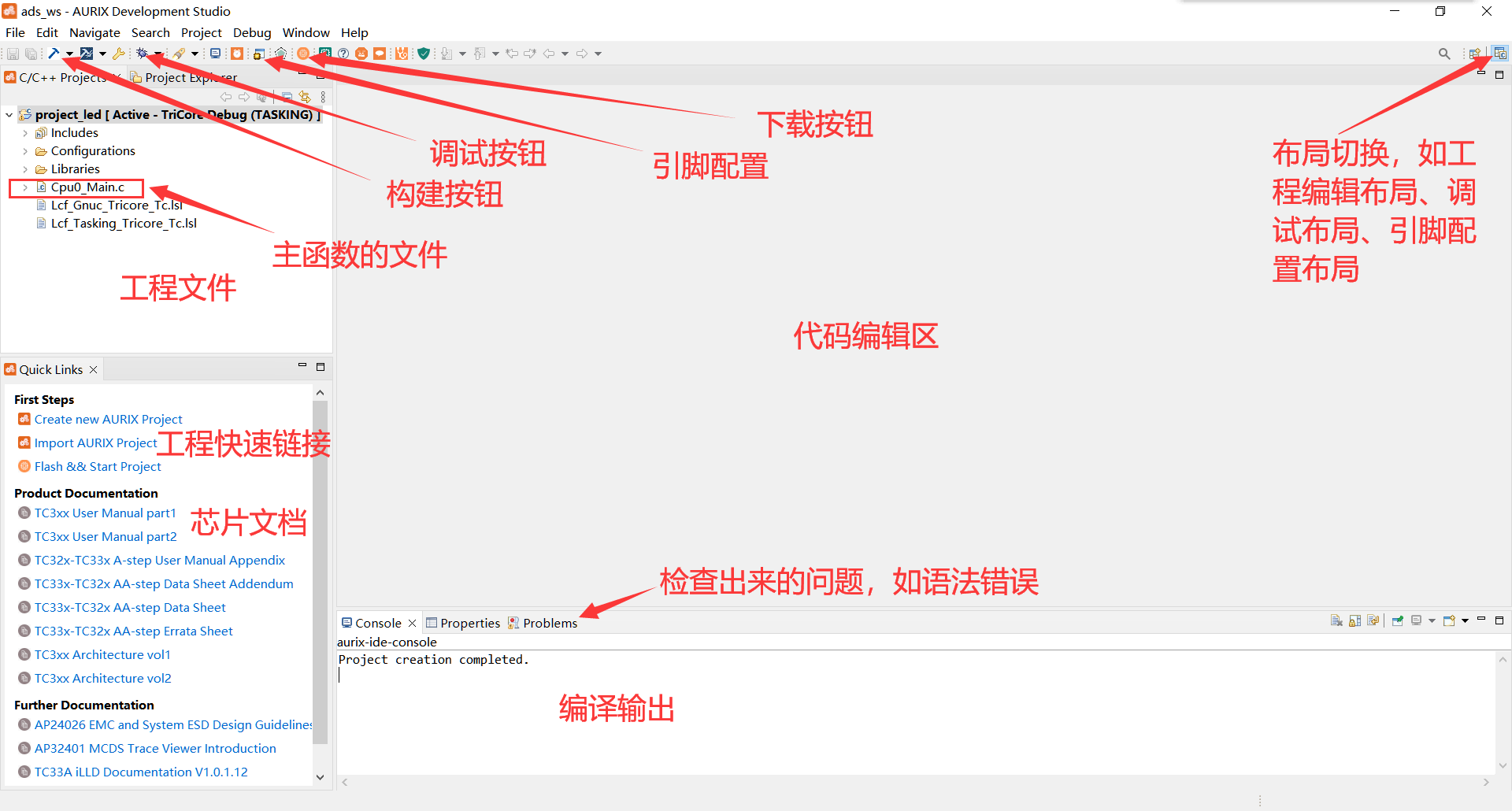Viewport: 1512px width, 811px height.
Task: Select the C/C++ perspective button
Action: (1500, 54)
